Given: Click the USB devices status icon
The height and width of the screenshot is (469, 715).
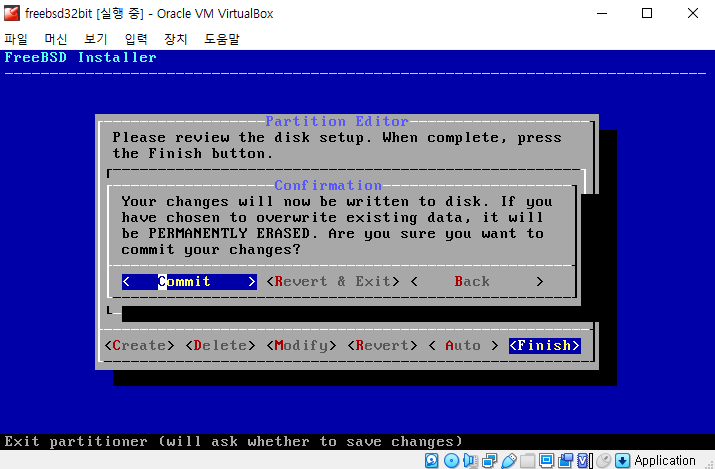Looking at the screenshot, I should (508, 460).
